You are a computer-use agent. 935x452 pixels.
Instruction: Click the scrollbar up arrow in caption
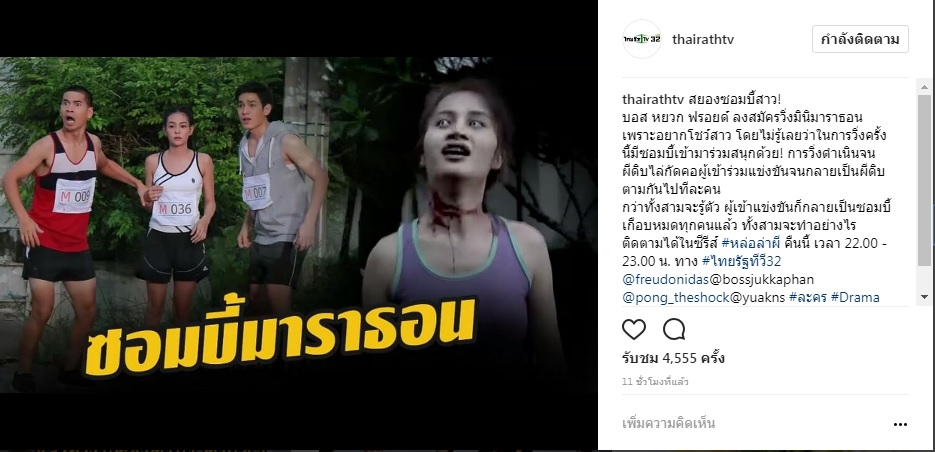(x=924, y=88)
